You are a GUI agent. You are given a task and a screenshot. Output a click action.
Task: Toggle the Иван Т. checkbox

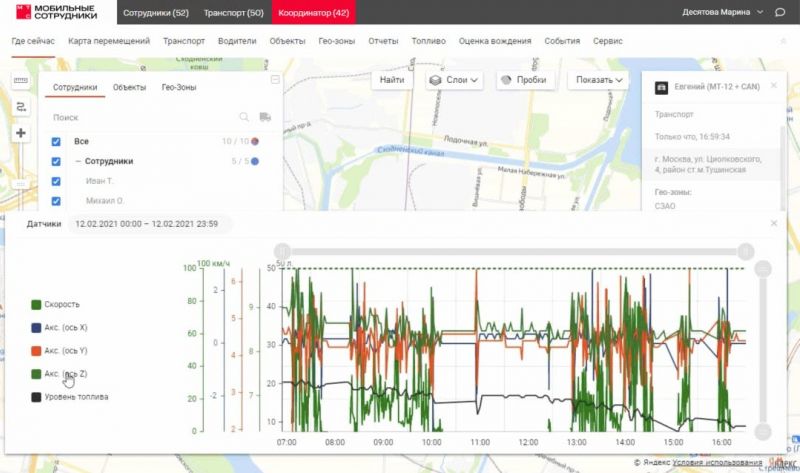[x=56, y=181]
